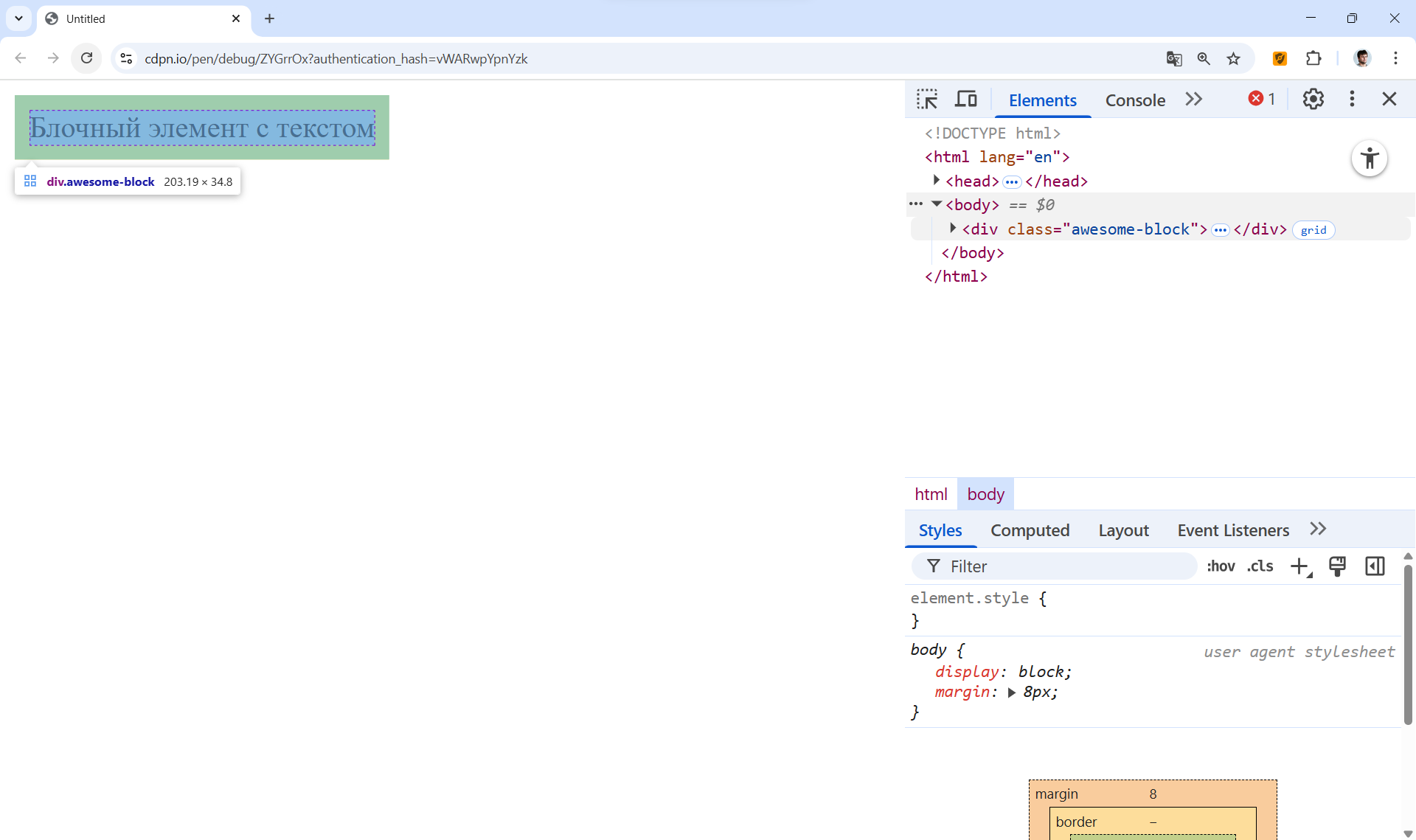Activate the inspect element picker tool
This screenshot has height=840, width=1416.
927,99
